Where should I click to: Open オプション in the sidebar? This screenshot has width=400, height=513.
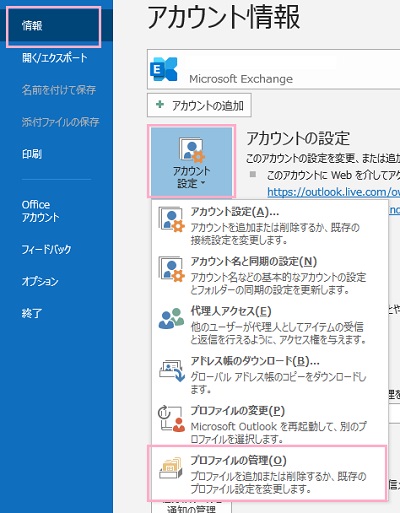coord(40,281)
